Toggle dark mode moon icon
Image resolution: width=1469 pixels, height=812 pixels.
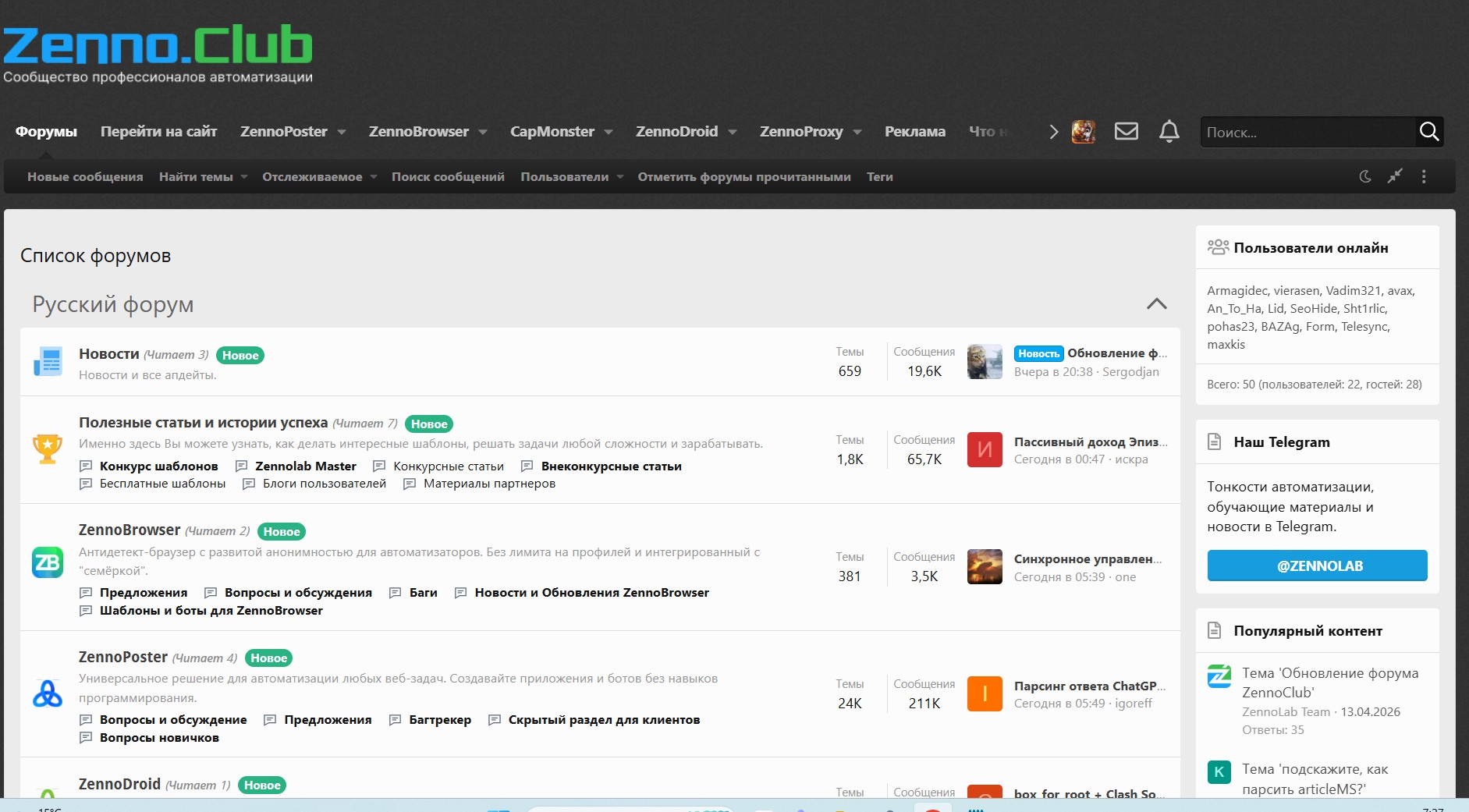pyautogui.click(x=1365, y=177)
